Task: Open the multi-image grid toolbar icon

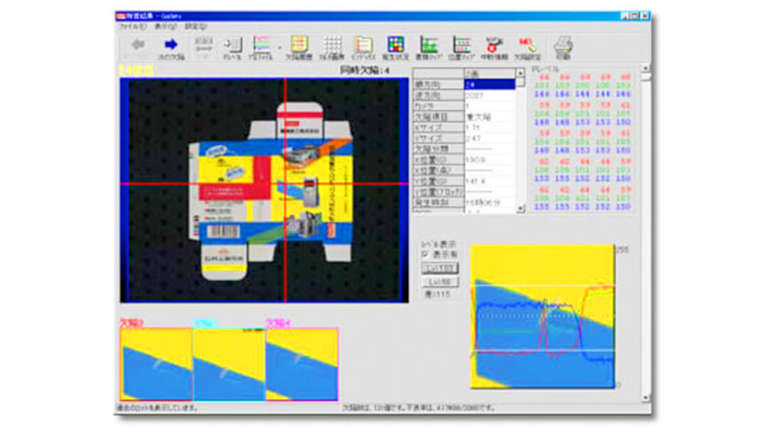Action: click(332, 48)
